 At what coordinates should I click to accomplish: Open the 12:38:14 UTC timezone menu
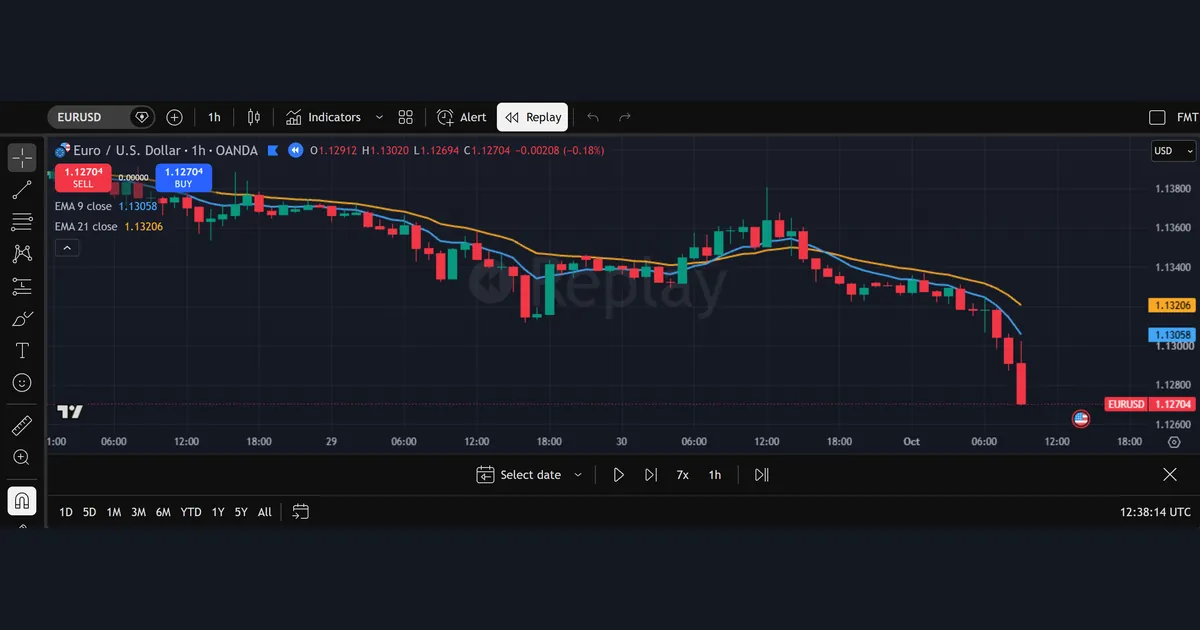click(x=1156, y=512)
